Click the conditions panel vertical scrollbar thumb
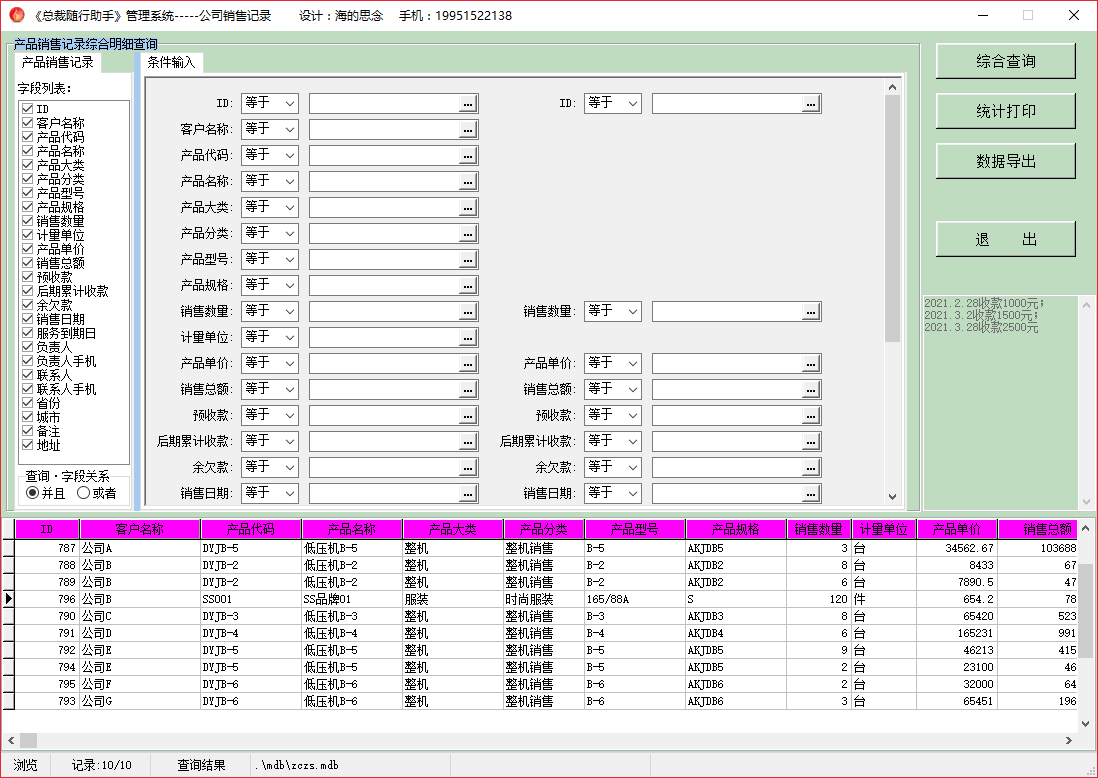 click(892, 218)
